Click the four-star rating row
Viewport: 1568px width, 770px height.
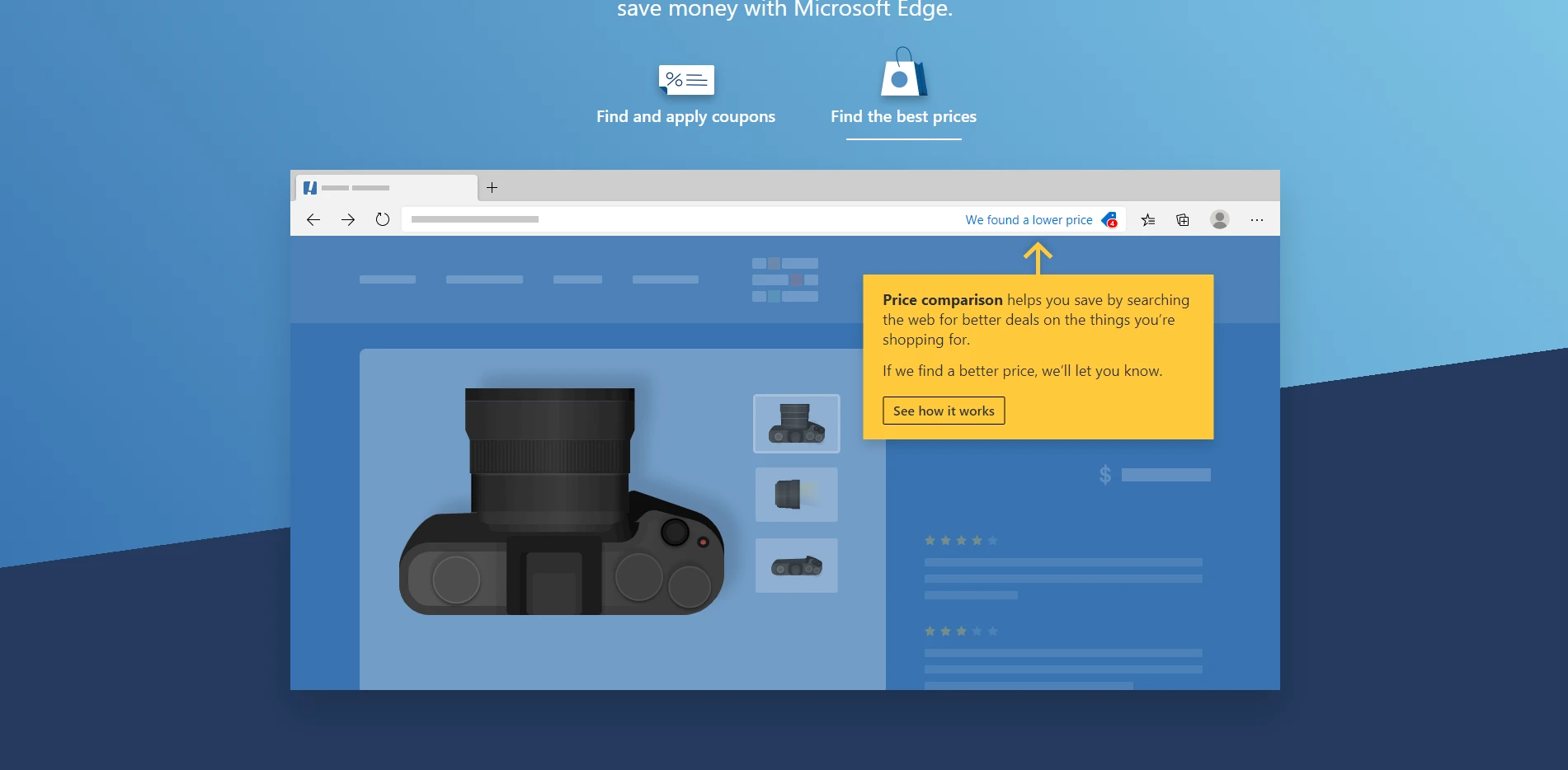coord(961,541)
